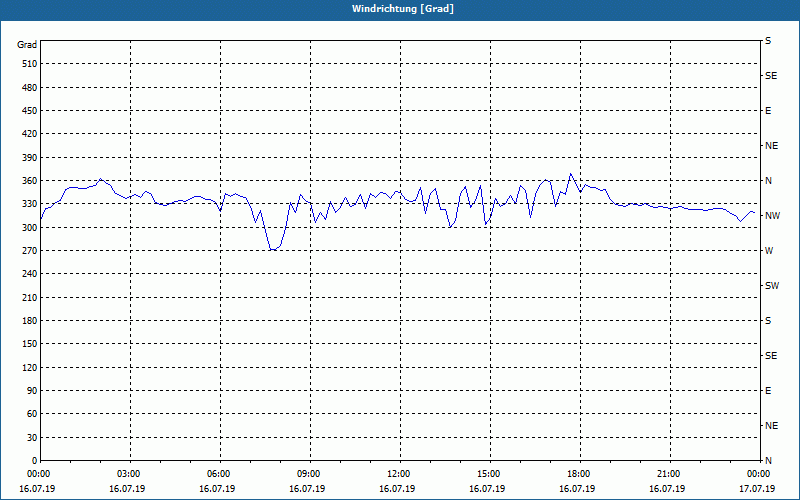This screenshot has width=800, height=500.
Task: Click the E compass label beside 90 gridline
Action: coord(768,391)
